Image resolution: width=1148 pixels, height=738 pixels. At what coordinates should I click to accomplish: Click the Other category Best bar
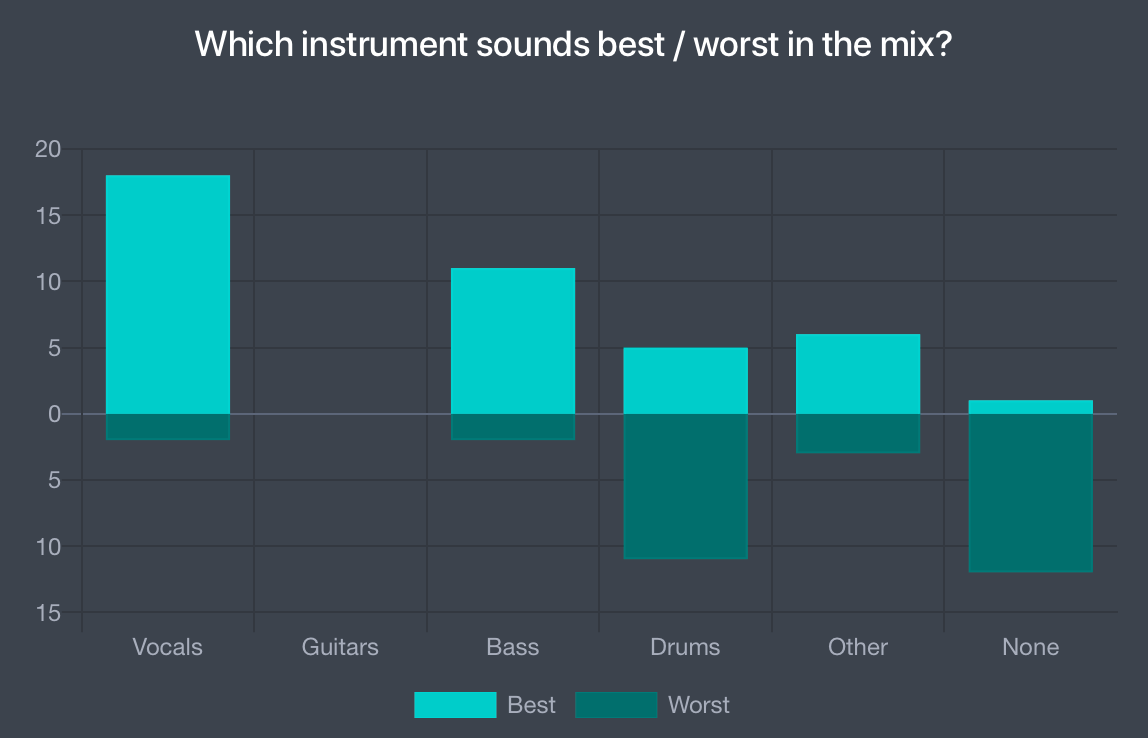[x=858, y=374]
